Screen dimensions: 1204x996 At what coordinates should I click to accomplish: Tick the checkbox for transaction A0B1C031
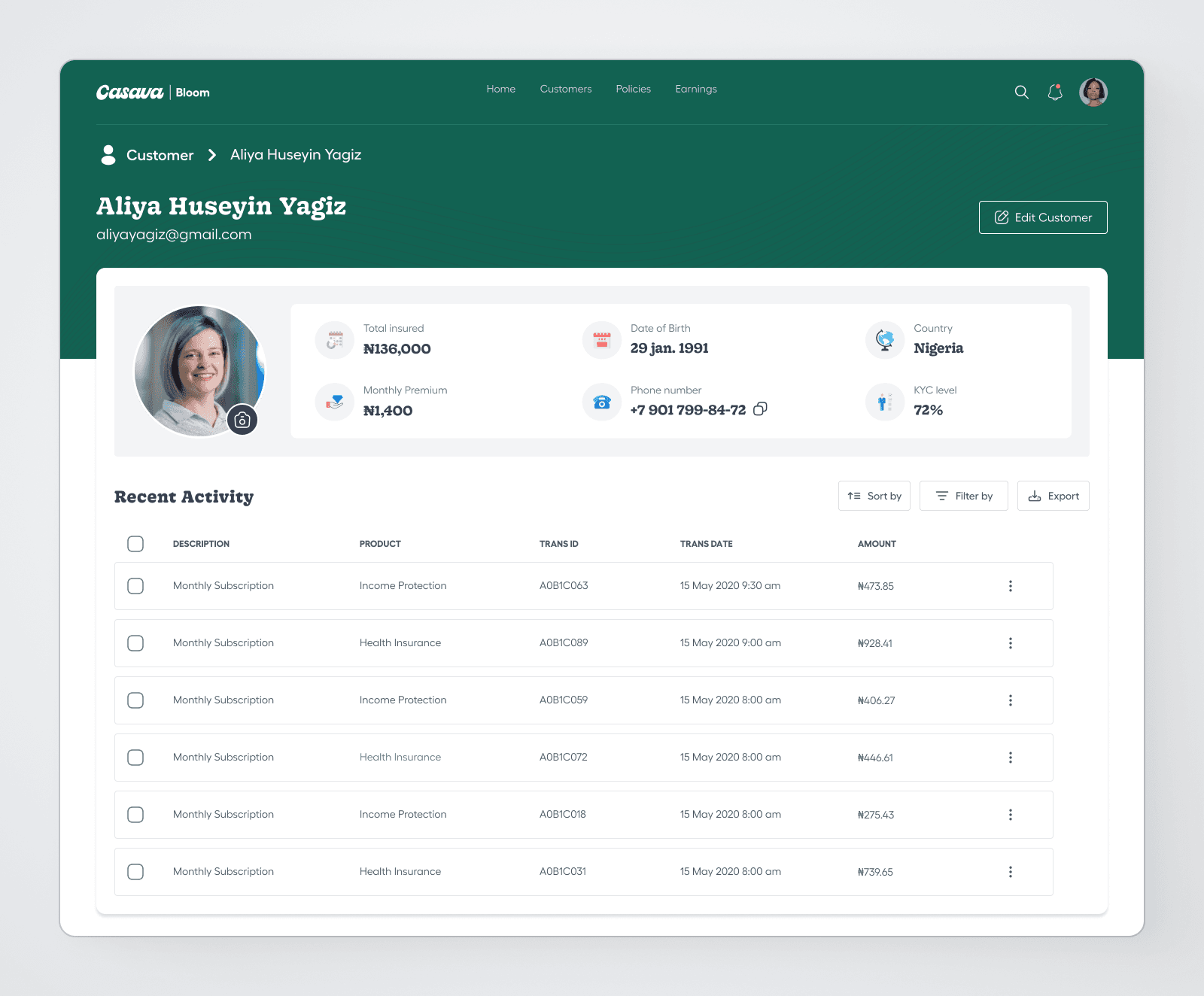pyautogui.click(x=135, y=872)
